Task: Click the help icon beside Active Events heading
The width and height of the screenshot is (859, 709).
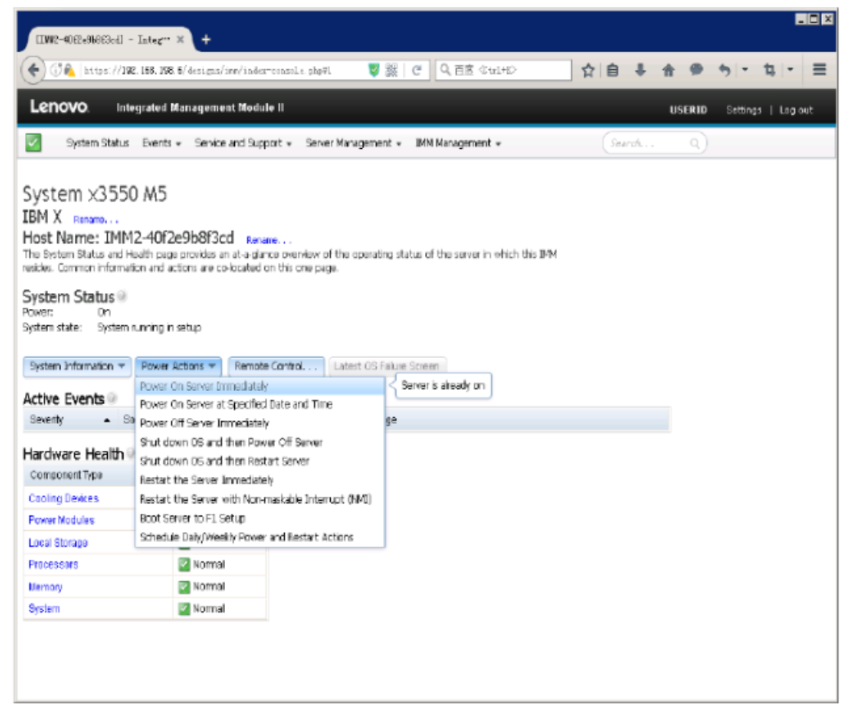Action: [x=112, y=398]
